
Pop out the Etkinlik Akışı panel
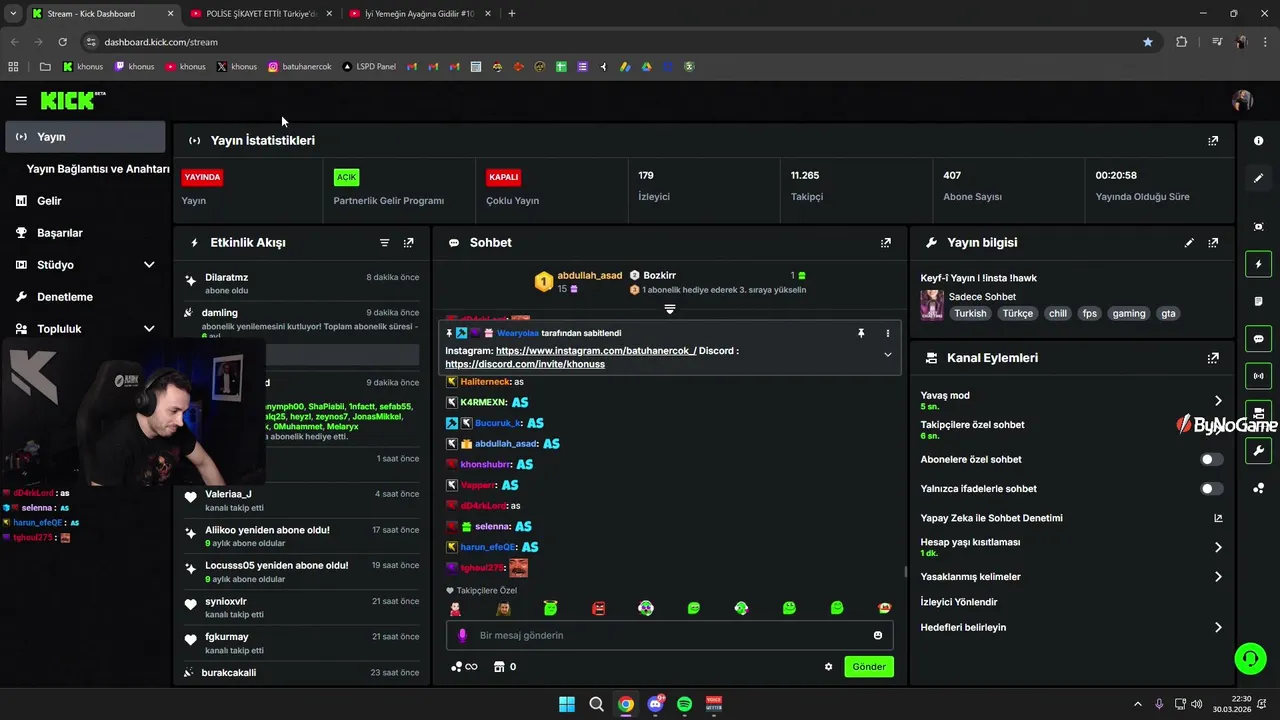(408, 243)
